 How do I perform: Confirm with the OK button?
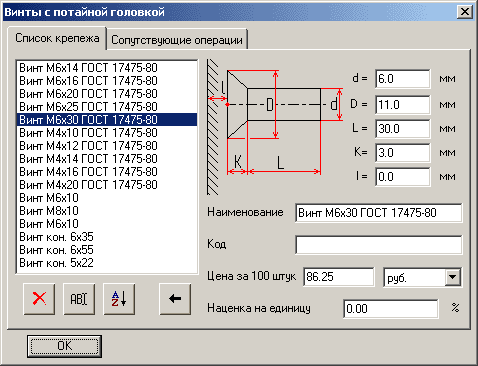(x=64, y=346)
